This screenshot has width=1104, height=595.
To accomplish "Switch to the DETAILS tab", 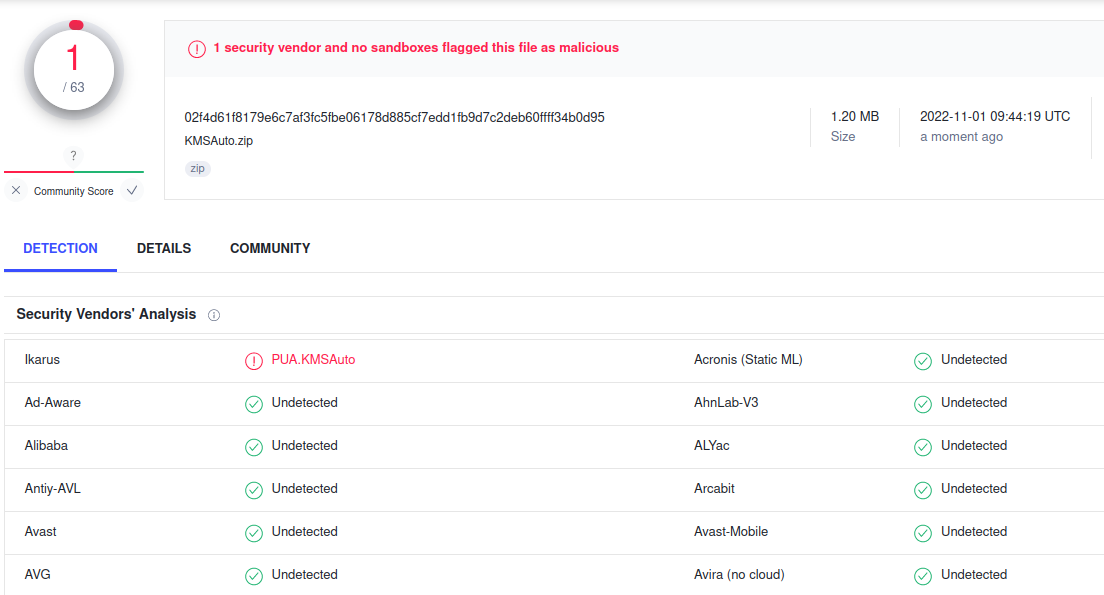I will (164, 249).
